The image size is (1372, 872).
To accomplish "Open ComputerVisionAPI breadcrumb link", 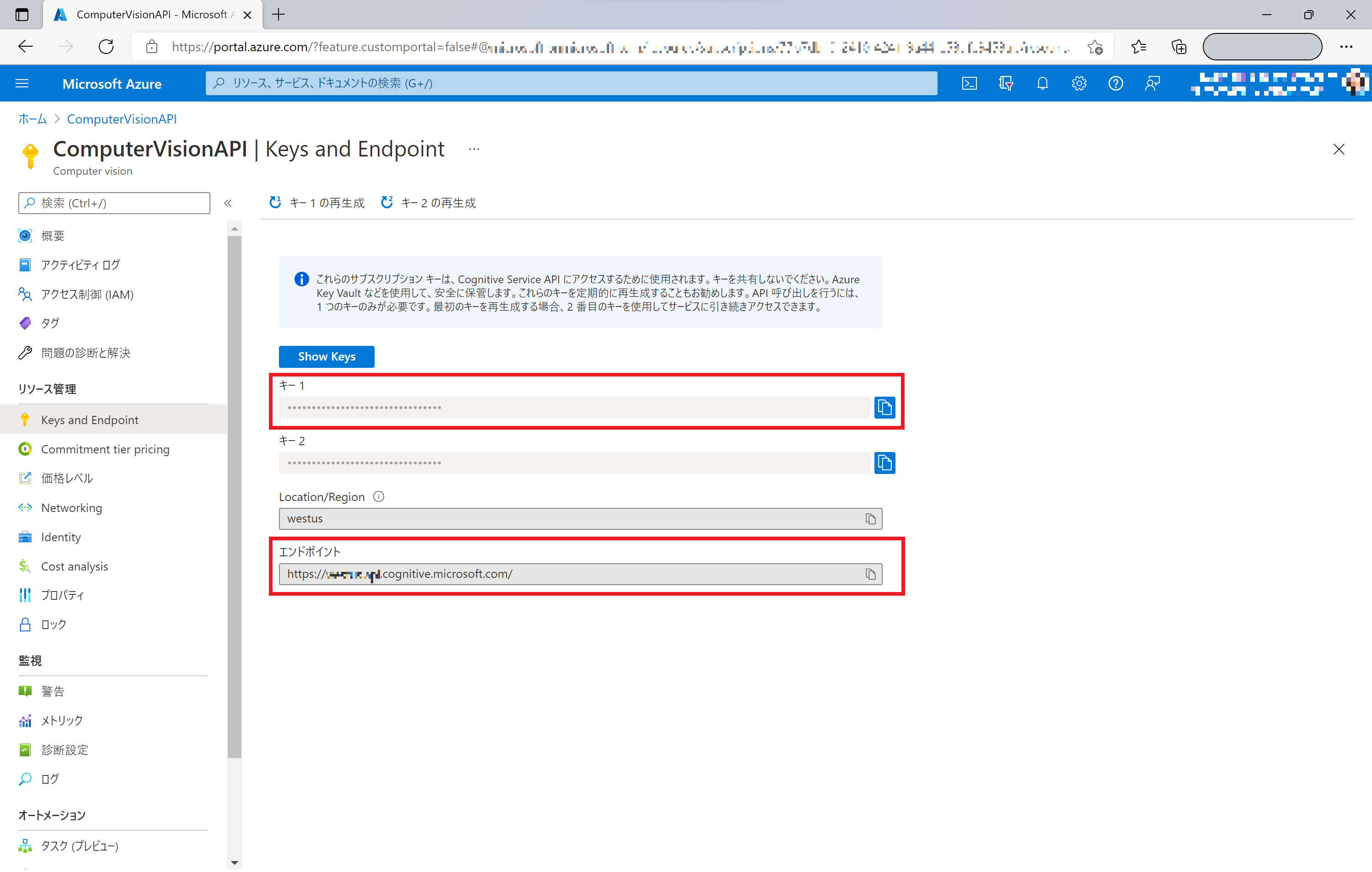I will [122, 119].
